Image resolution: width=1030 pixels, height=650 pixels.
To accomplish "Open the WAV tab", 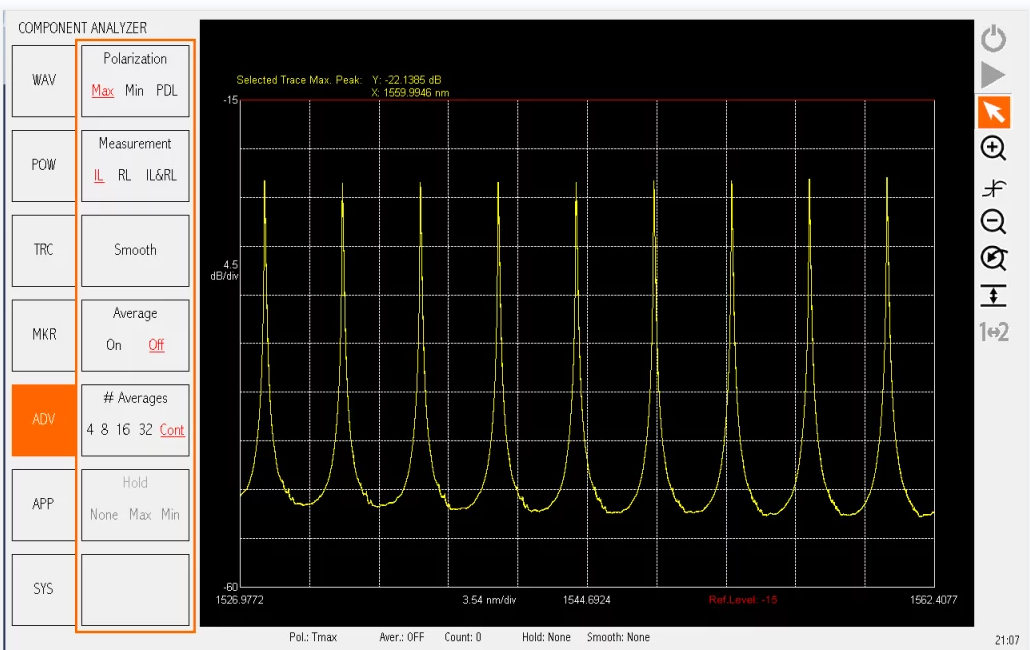I will 44,80.
